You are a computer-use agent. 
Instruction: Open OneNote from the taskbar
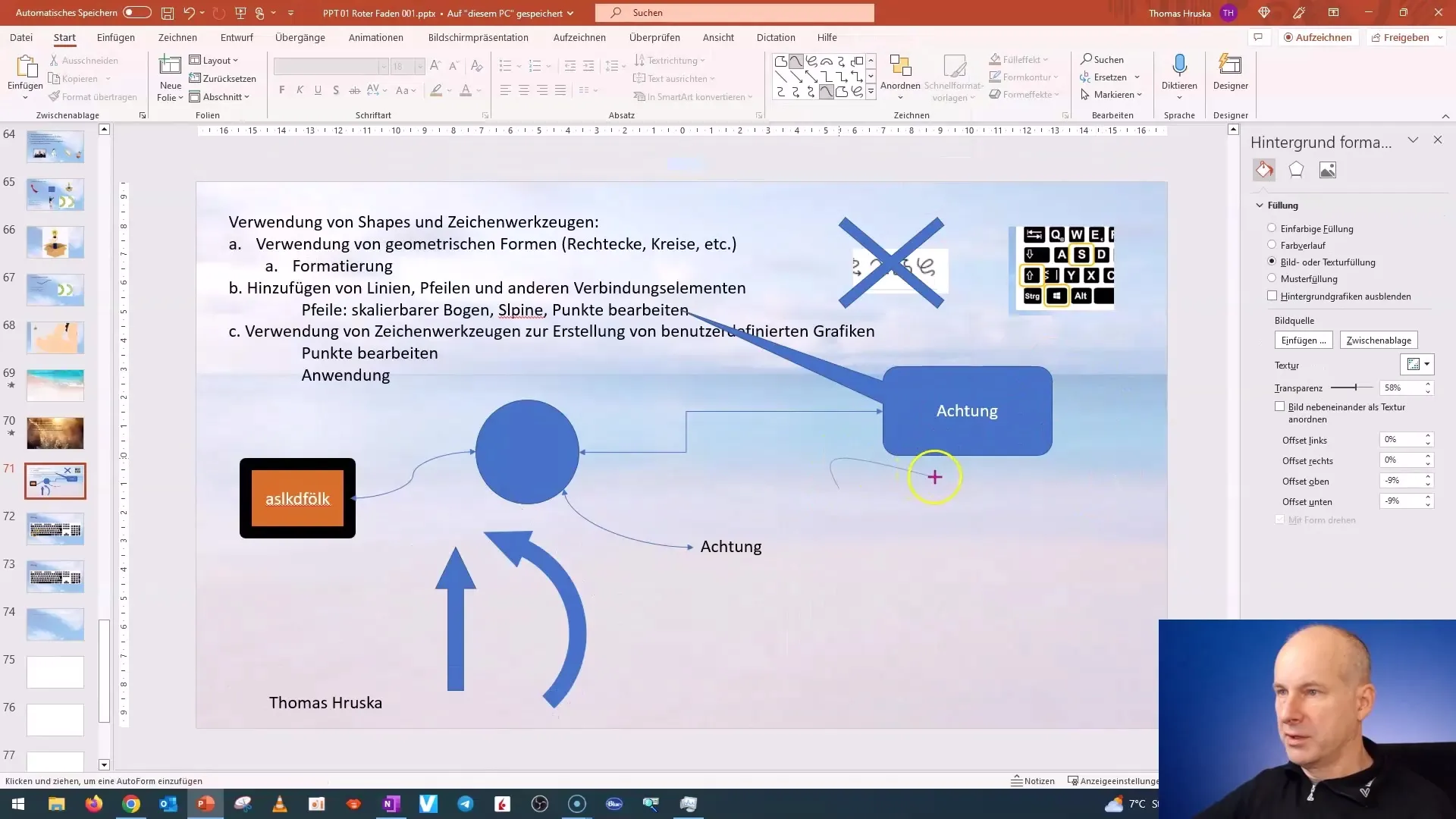391,804
